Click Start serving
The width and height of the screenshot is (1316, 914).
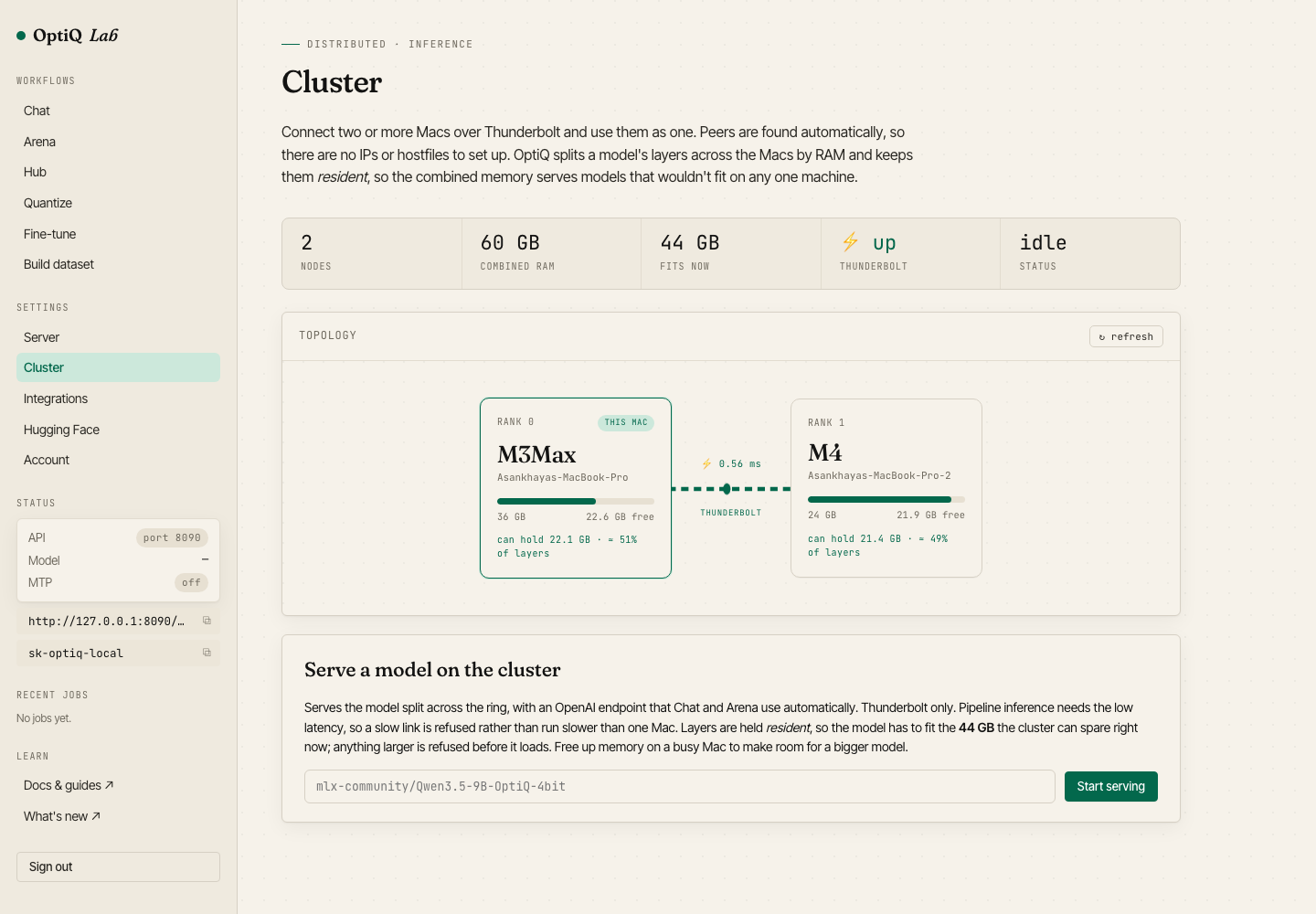[x=1110, y=786]
